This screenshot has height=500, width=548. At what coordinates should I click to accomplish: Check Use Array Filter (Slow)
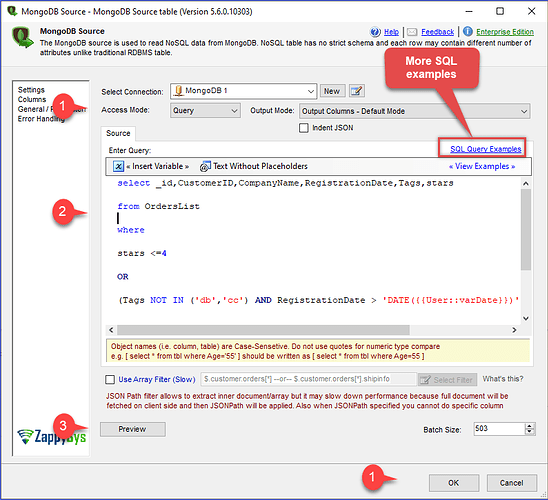110,379
